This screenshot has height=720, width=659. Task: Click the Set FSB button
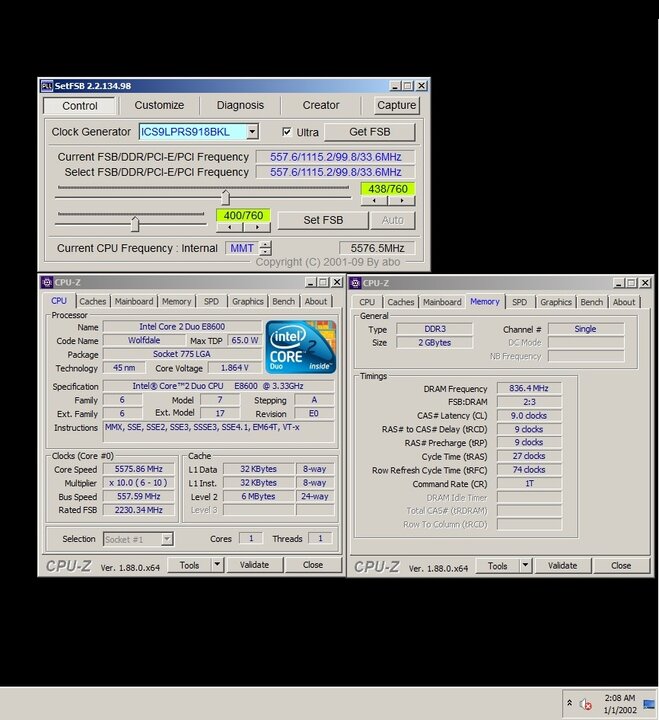(x=323, y=220)
